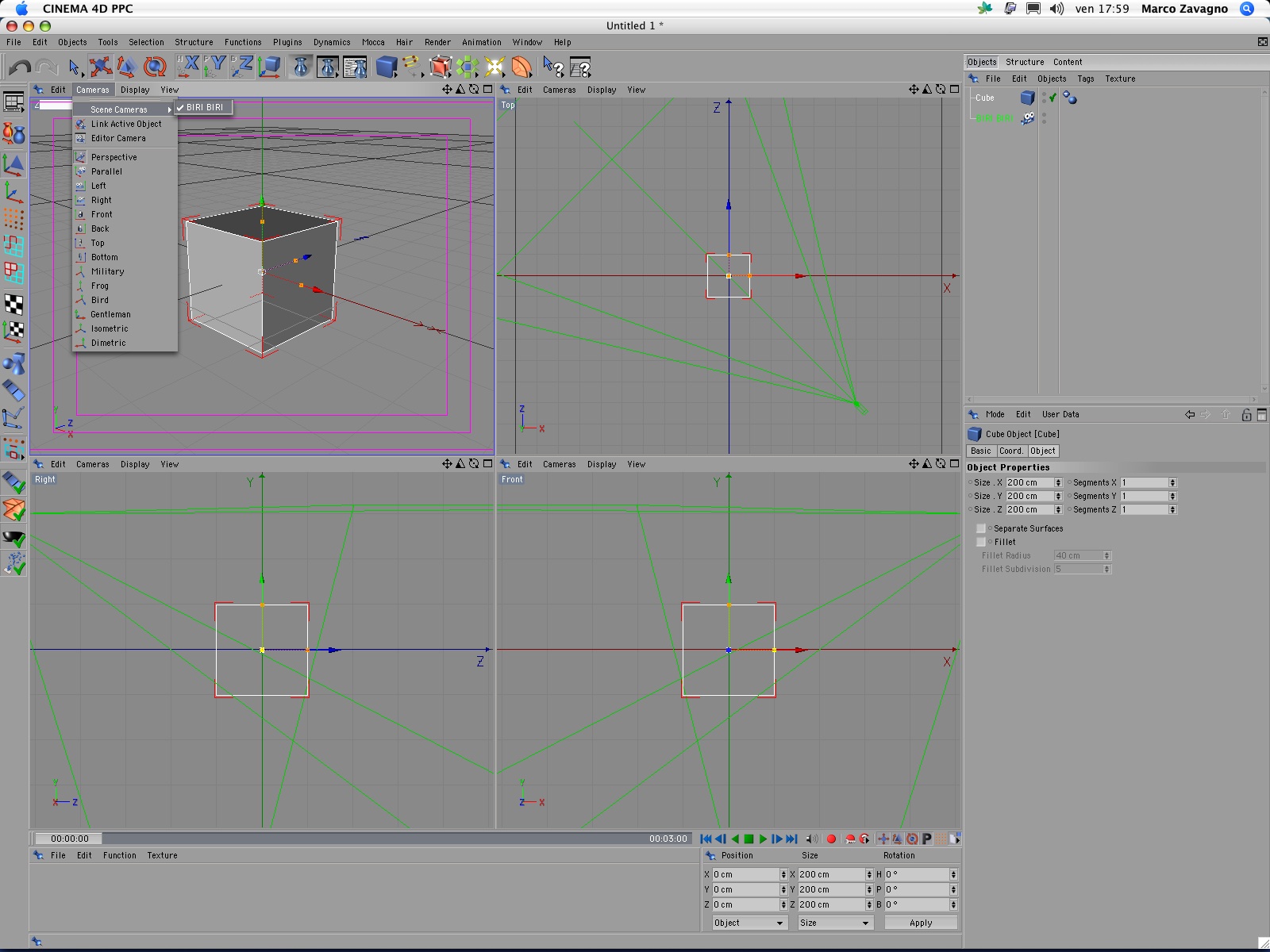This screenshot has height=952, width=1270.
Task: Click the Undo arrow in the top toolbar
Action: click(x=20, y=67)
